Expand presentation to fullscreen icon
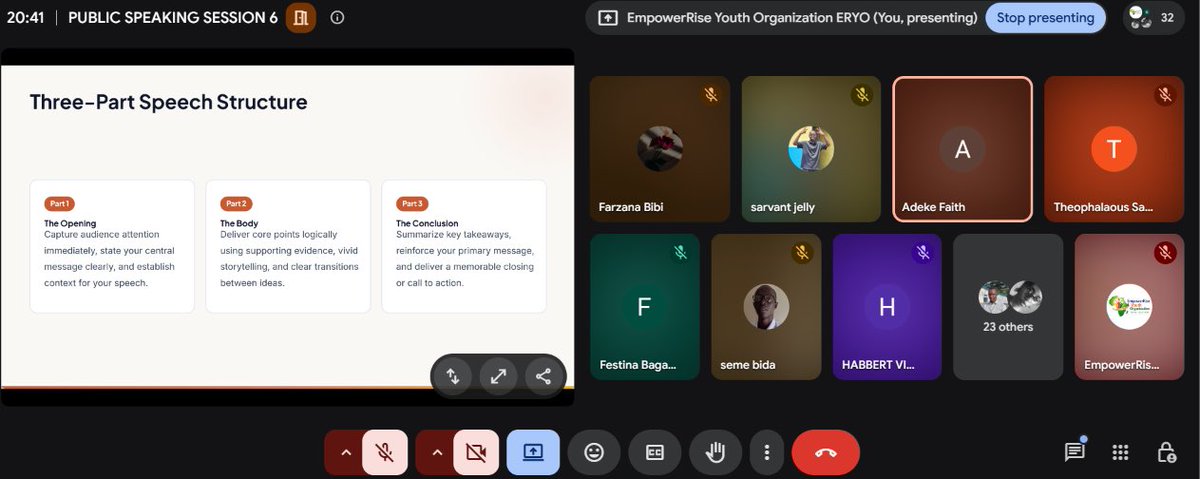The height and width of the screenshot is (479, 1200). pyautogui.click(x=498, y=376)
